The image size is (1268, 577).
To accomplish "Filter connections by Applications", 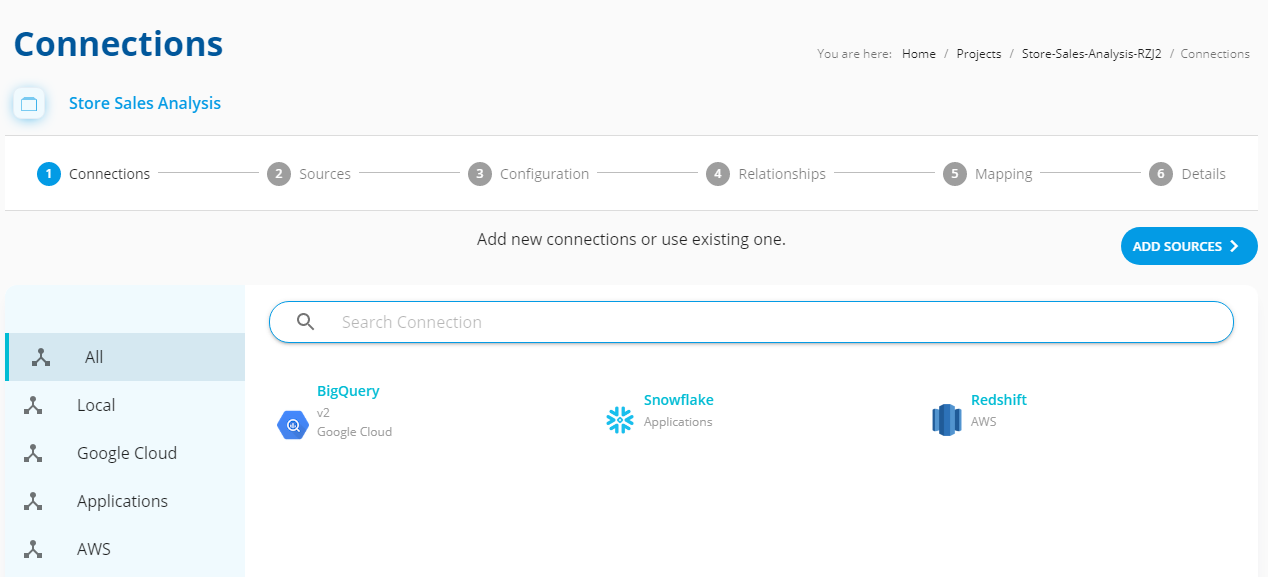I will click(x=125, y=501).
